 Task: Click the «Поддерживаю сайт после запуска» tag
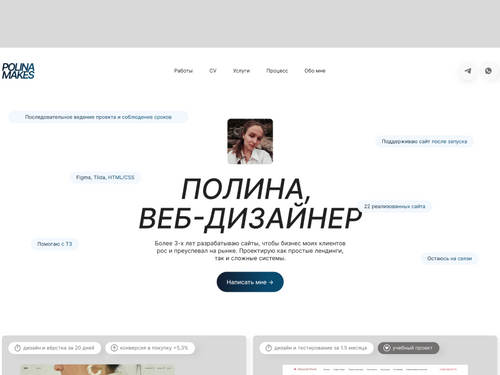424,141
